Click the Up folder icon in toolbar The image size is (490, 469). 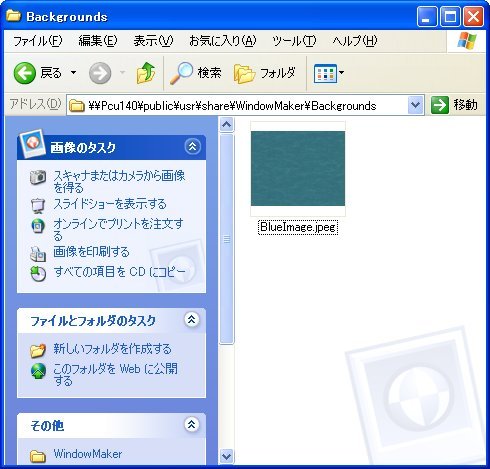146,73
